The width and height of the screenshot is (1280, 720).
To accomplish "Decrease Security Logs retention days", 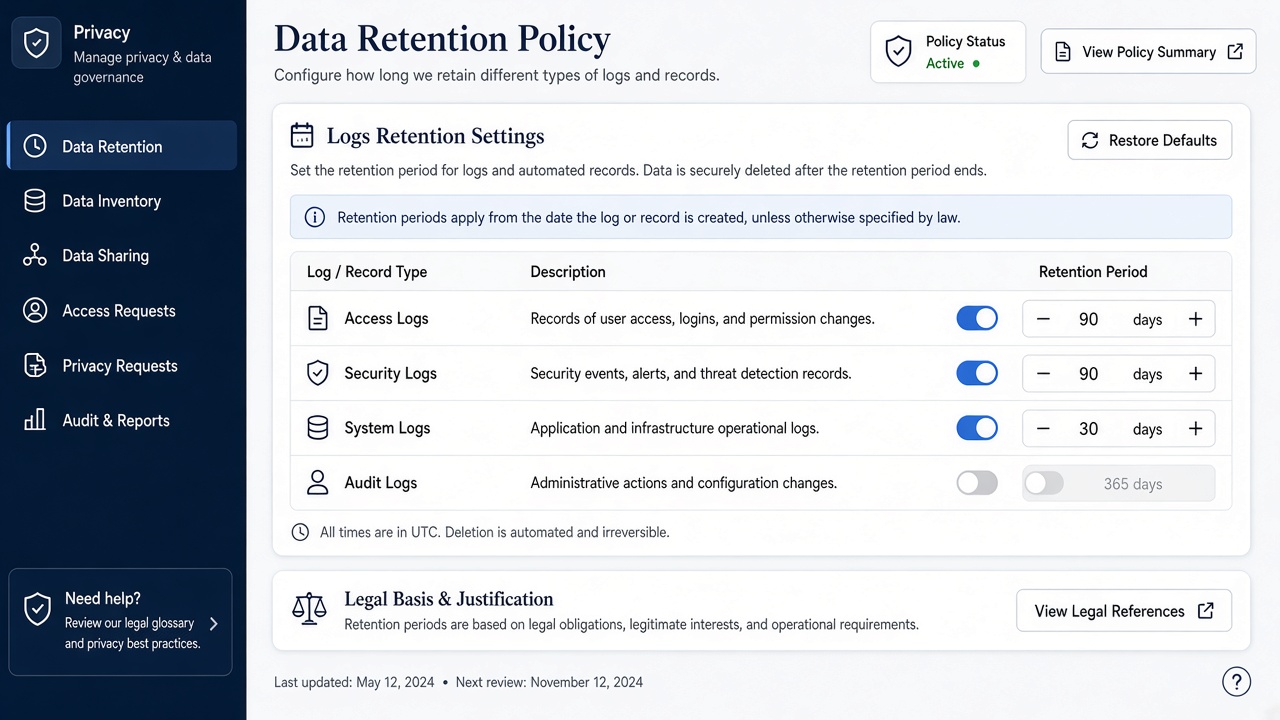I will [1043, 374].
